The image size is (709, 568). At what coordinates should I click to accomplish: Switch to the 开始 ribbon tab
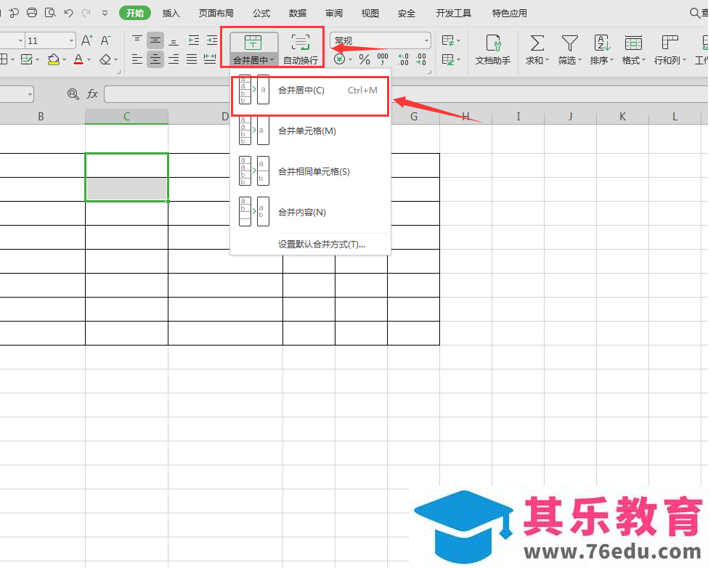pos(135,13)
